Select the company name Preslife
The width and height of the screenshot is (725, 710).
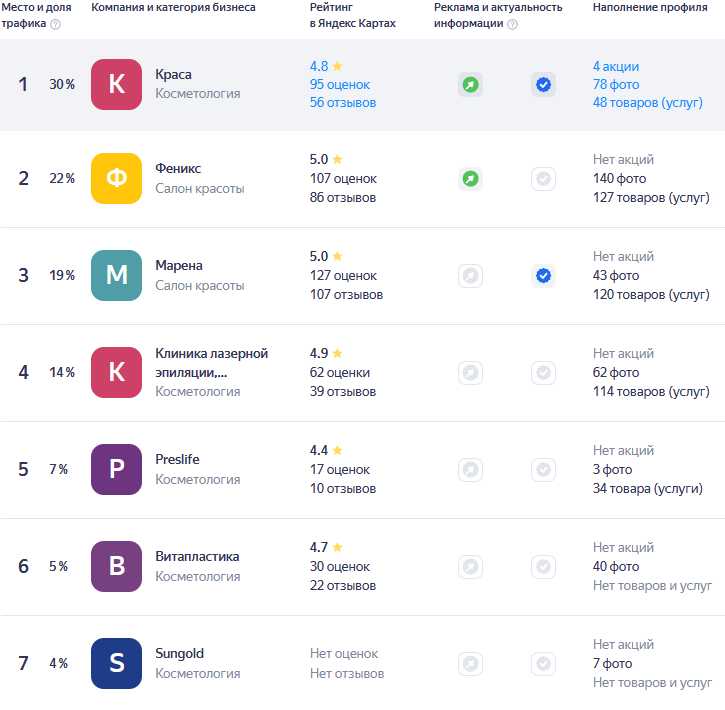178,459
